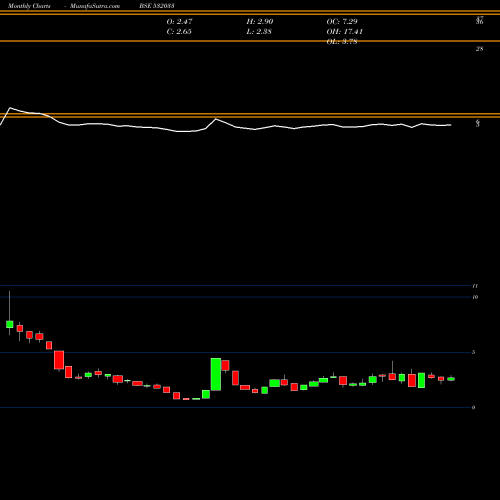The image size is (500, 500).
Task: Click the "OH: 17.41" reading
Action: click(x=345, y=31)
